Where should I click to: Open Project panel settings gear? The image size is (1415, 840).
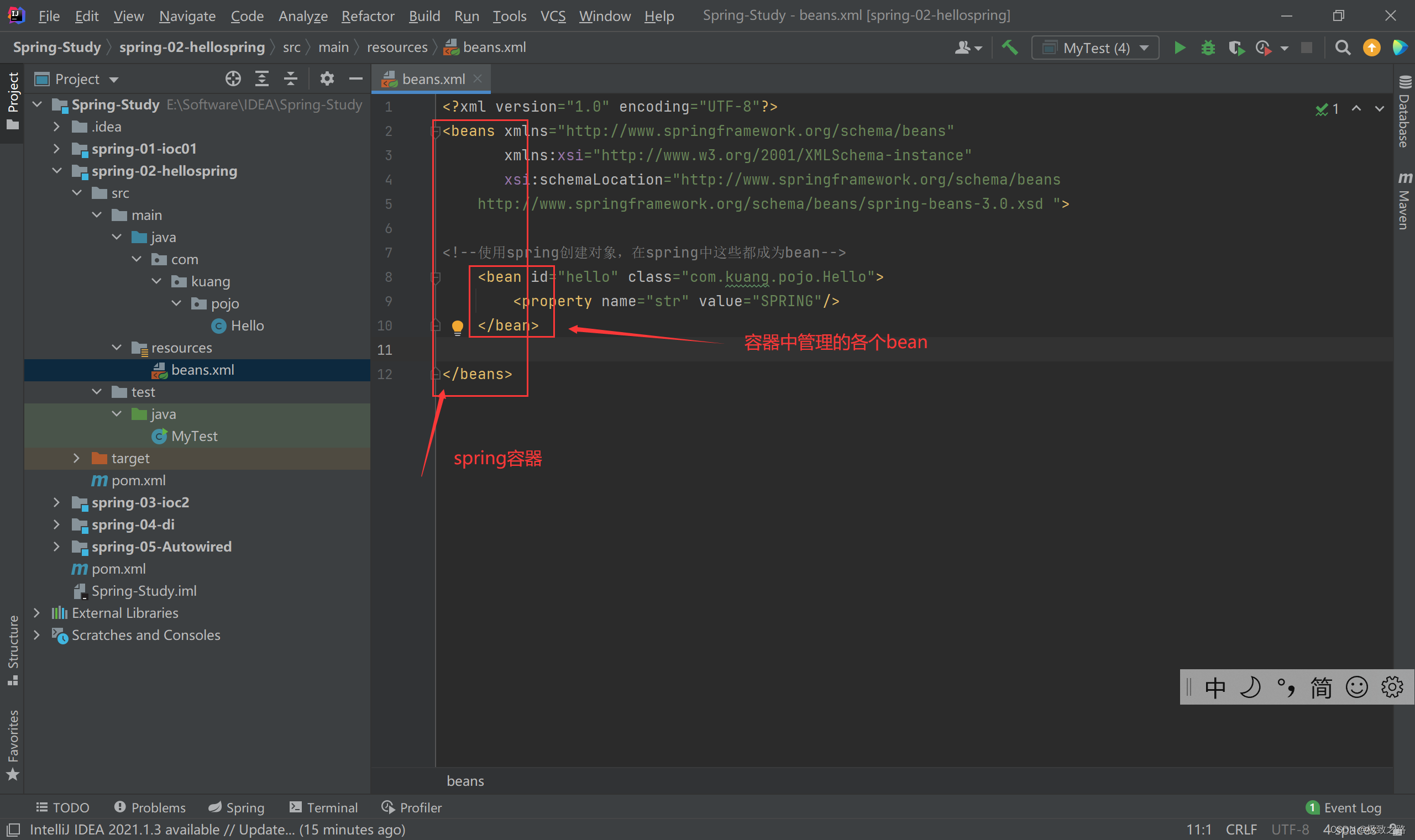(x=327, y=78)
